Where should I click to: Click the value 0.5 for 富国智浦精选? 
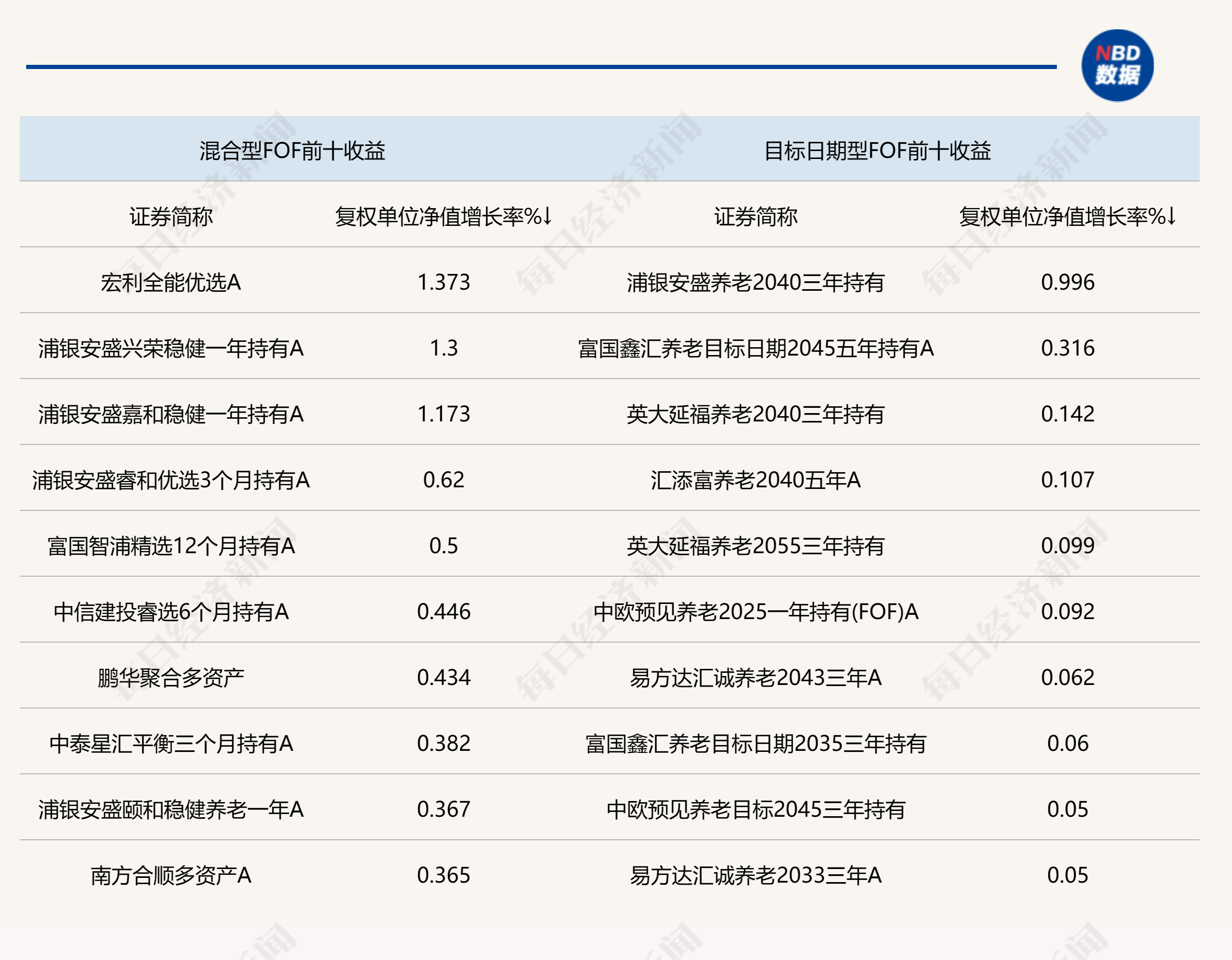[x=443, y=546]
